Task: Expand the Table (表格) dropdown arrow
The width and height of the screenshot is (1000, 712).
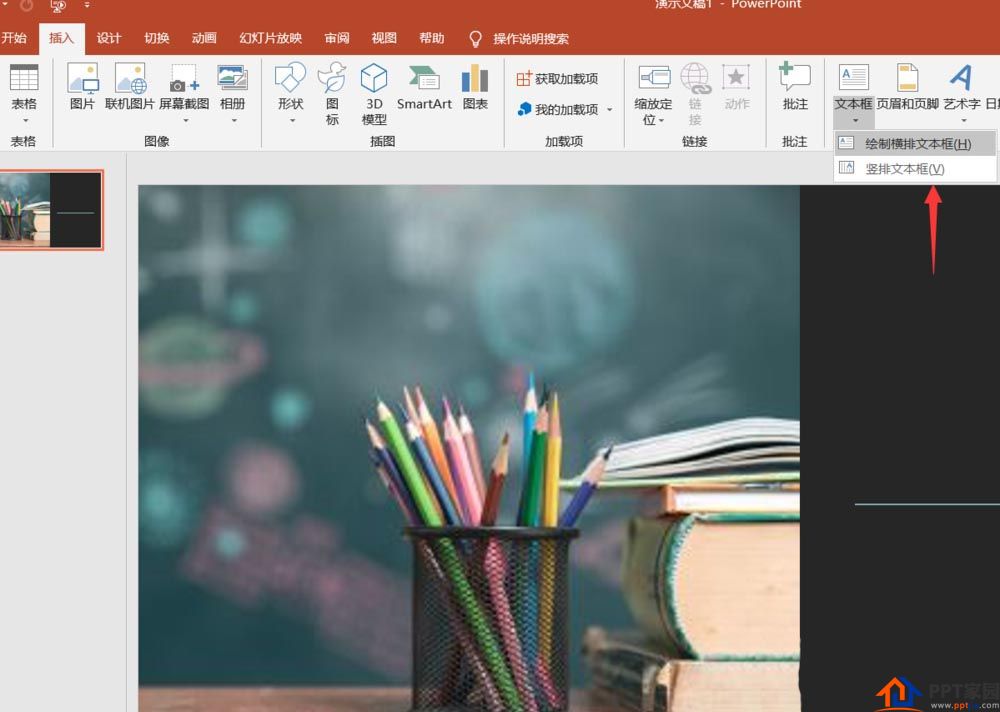Action: click(25, 120)
